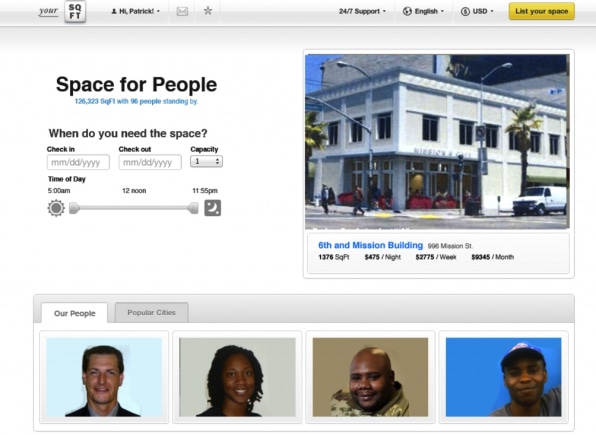
Task: Click the SQ FT logo box
Action: [75, 12]
